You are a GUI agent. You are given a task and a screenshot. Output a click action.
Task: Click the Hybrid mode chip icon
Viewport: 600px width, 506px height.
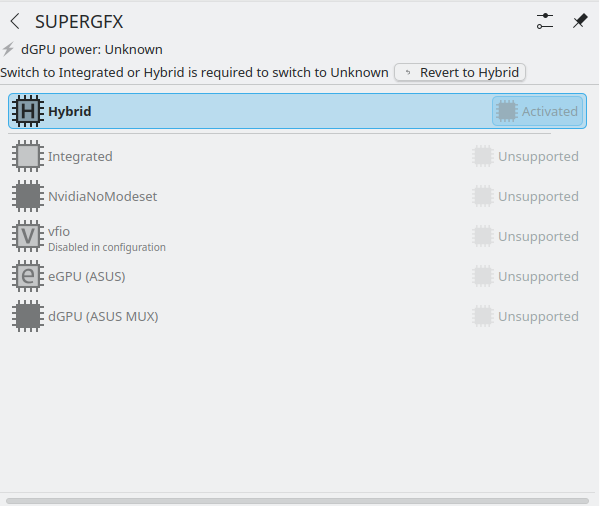coord(28,111)
